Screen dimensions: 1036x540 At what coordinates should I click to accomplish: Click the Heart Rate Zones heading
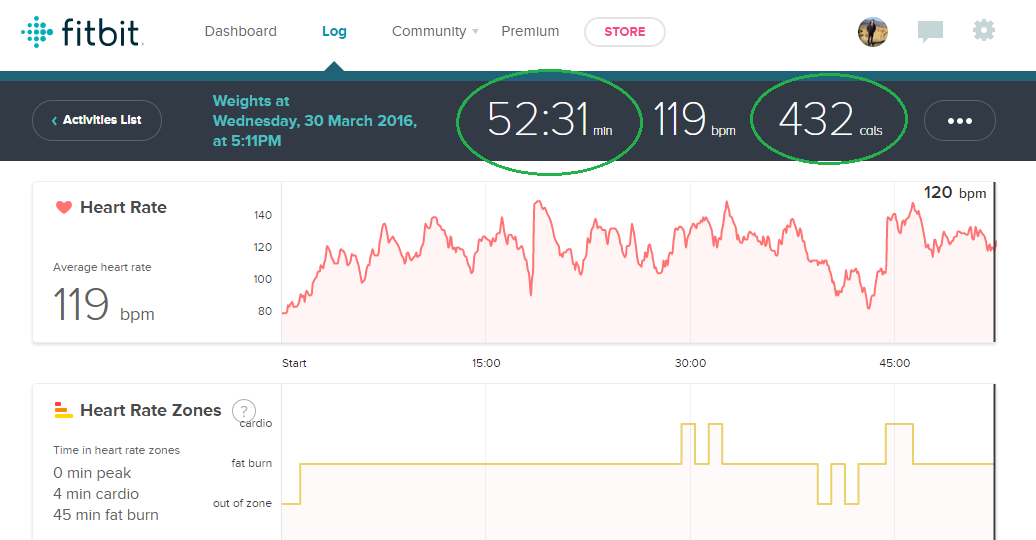point(151,410)
